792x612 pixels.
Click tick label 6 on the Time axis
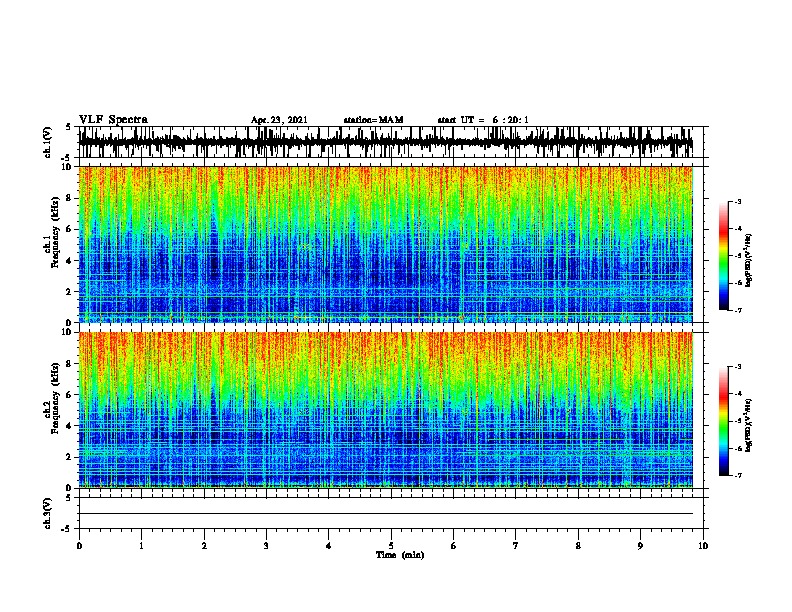pyautogui.click(x=454, y=546)
